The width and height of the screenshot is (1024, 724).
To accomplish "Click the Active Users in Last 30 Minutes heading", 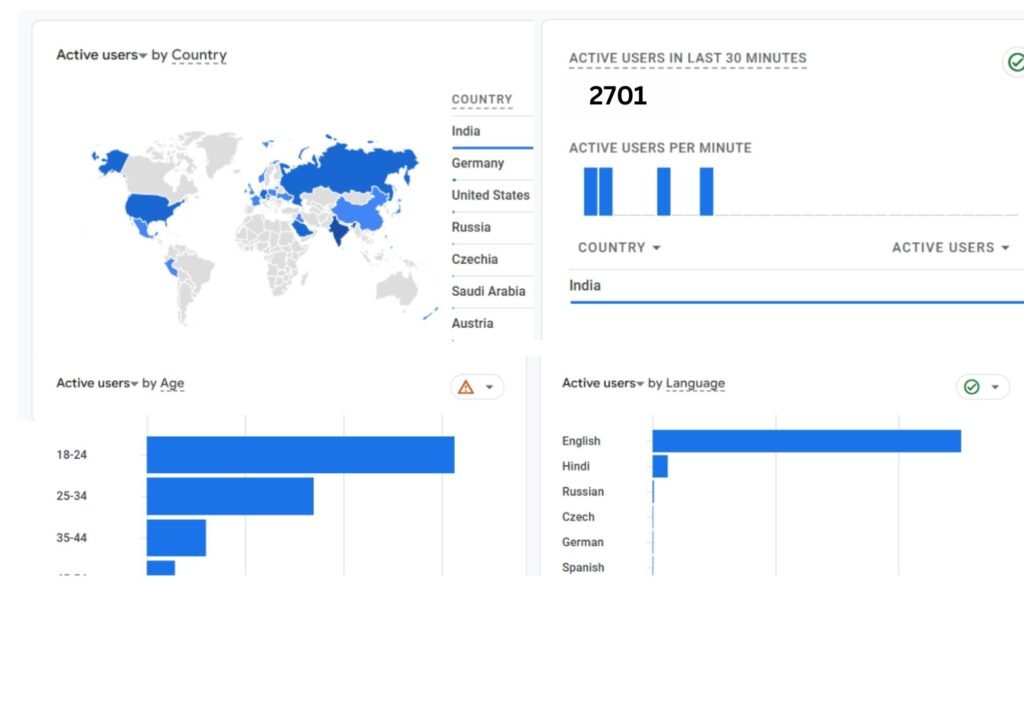I will coord(687,58).
